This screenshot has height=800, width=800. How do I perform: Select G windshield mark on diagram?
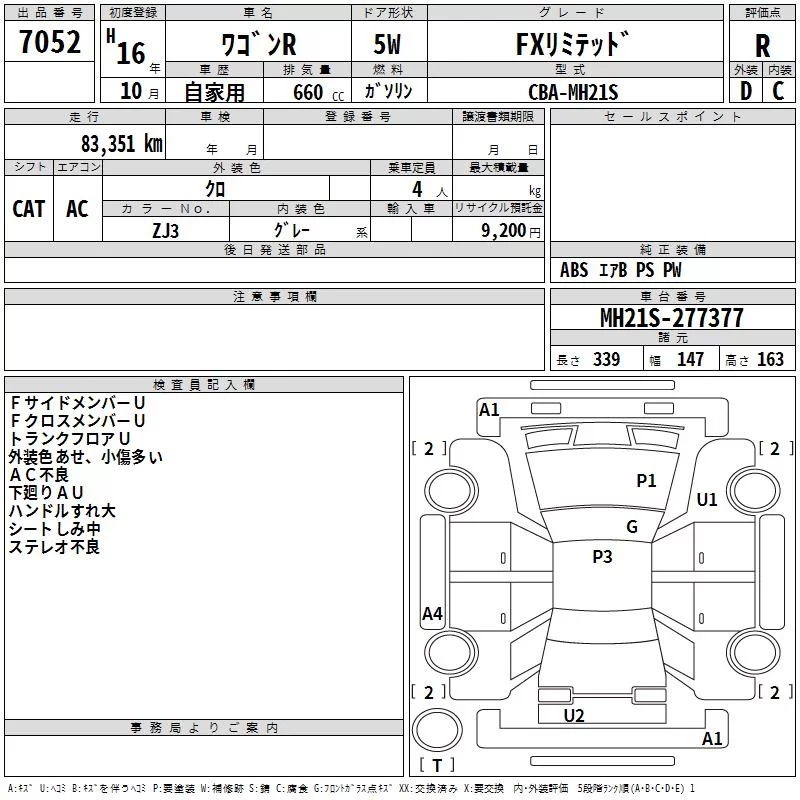point(632,527)
